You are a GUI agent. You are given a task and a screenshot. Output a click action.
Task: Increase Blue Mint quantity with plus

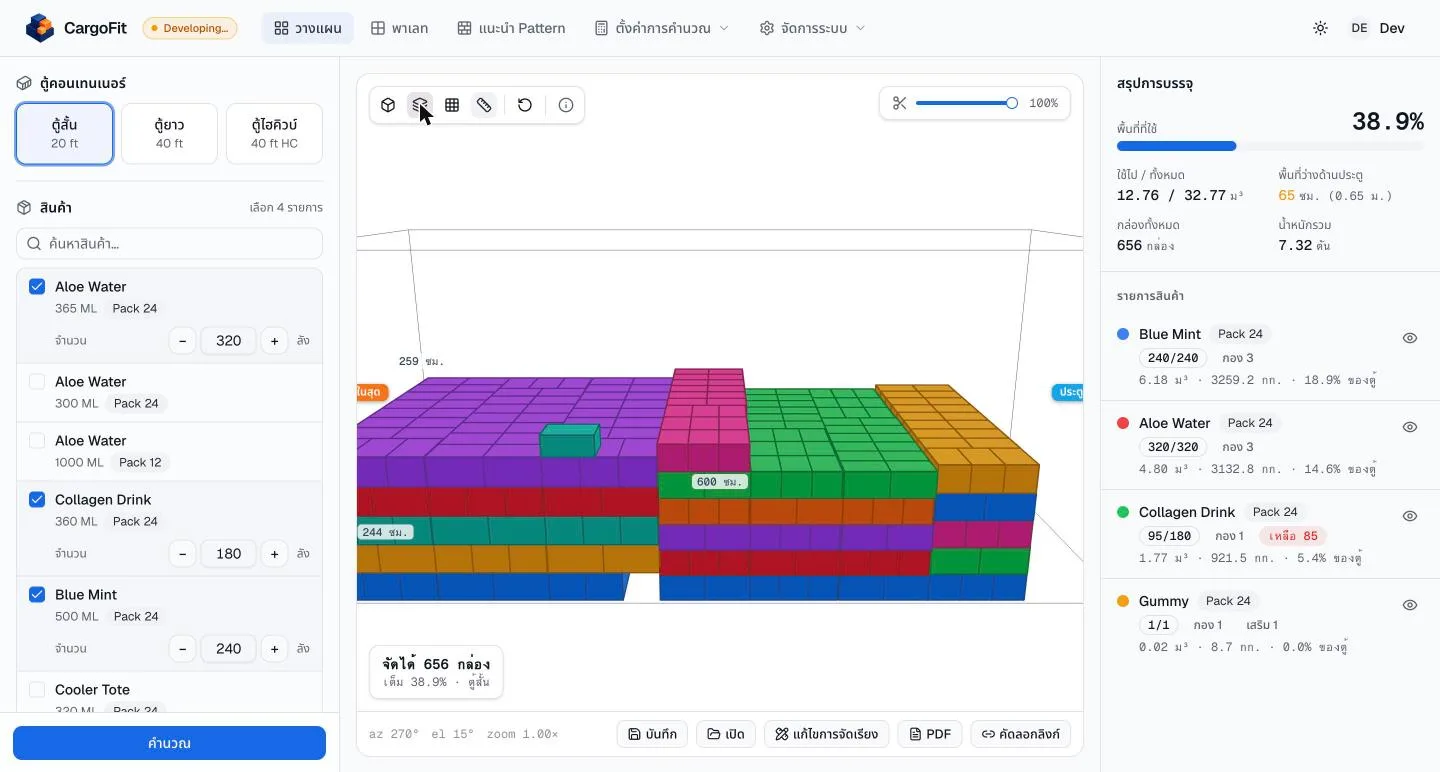point(274,649)
